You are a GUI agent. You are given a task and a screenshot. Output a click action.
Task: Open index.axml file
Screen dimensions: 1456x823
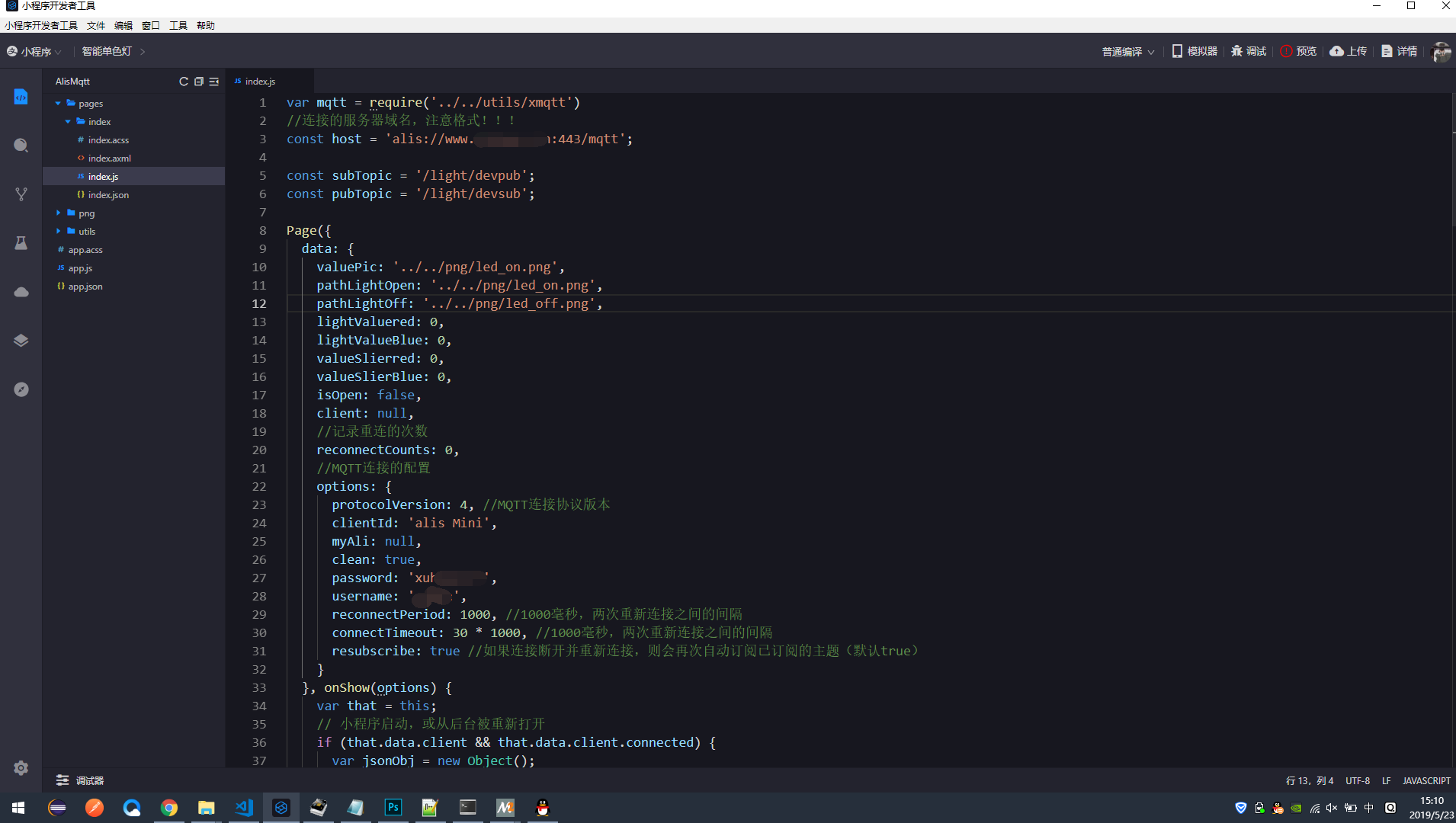(x=109, y=159)
